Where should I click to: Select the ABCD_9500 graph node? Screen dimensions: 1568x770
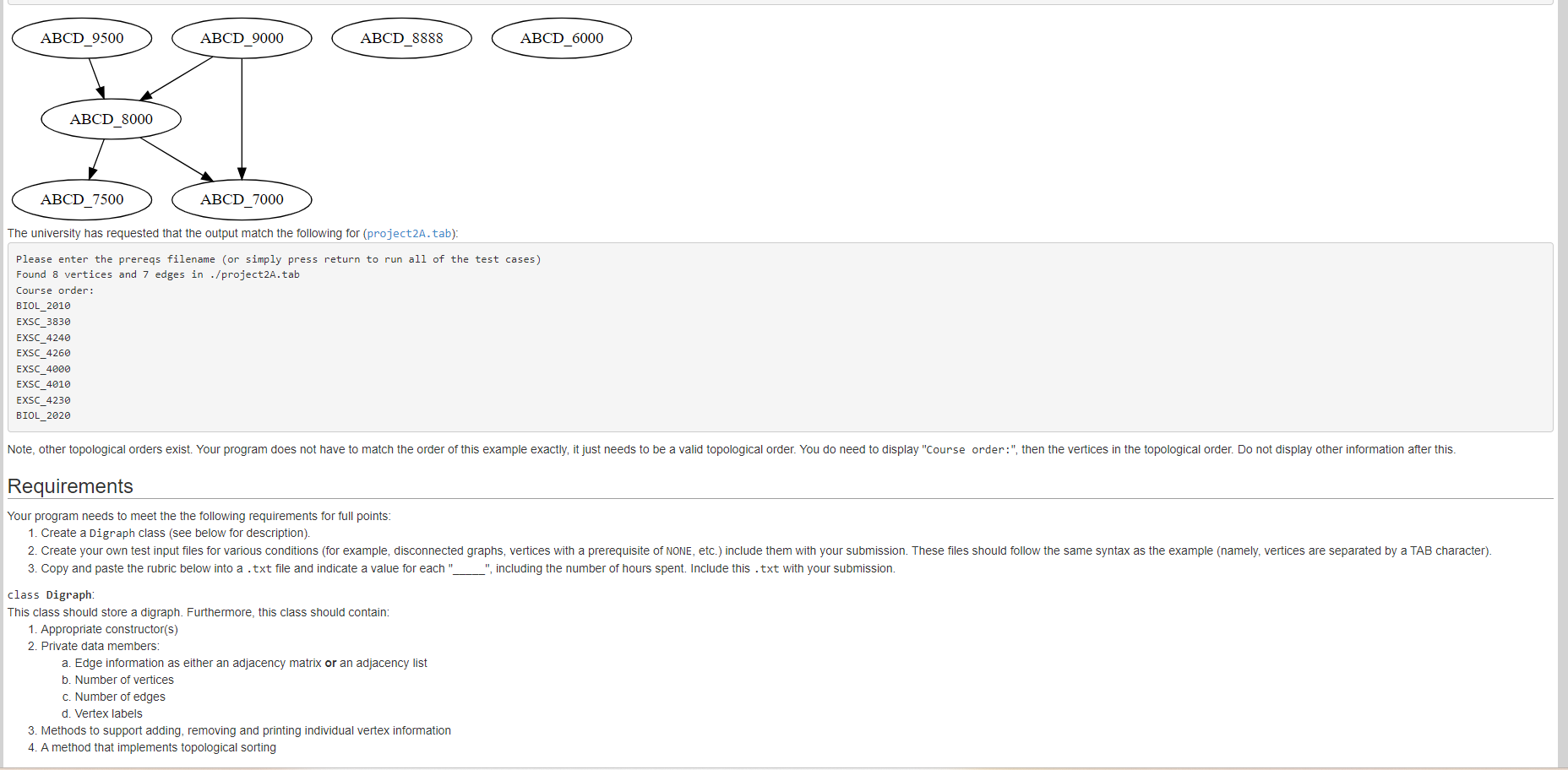point(82,37)
